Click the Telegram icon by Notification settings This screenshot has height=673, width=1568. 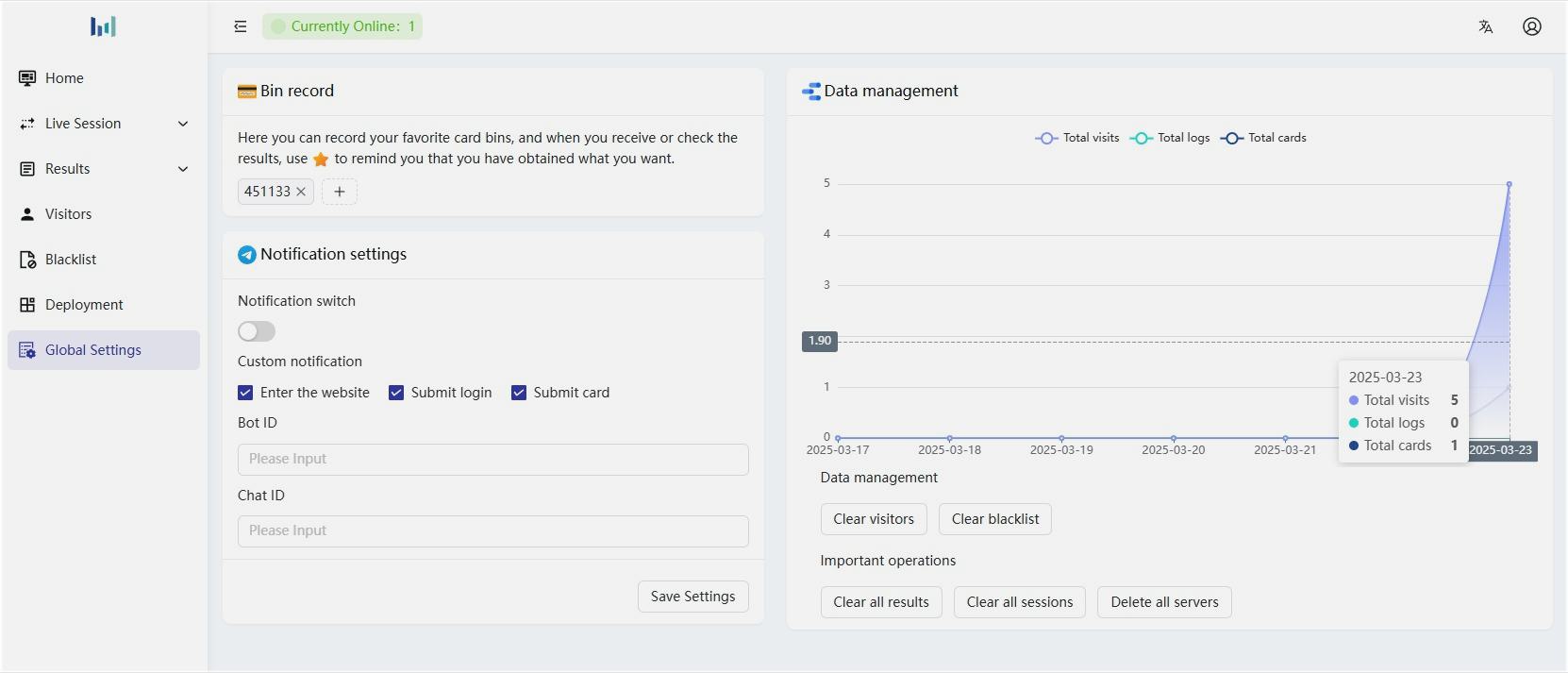pyautogui.click(x=247, y=255)
